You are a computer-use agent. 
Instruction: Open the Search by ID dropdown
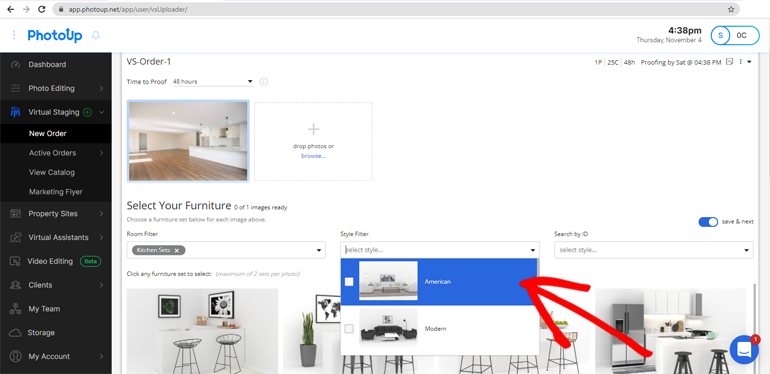tap(654, 250)
